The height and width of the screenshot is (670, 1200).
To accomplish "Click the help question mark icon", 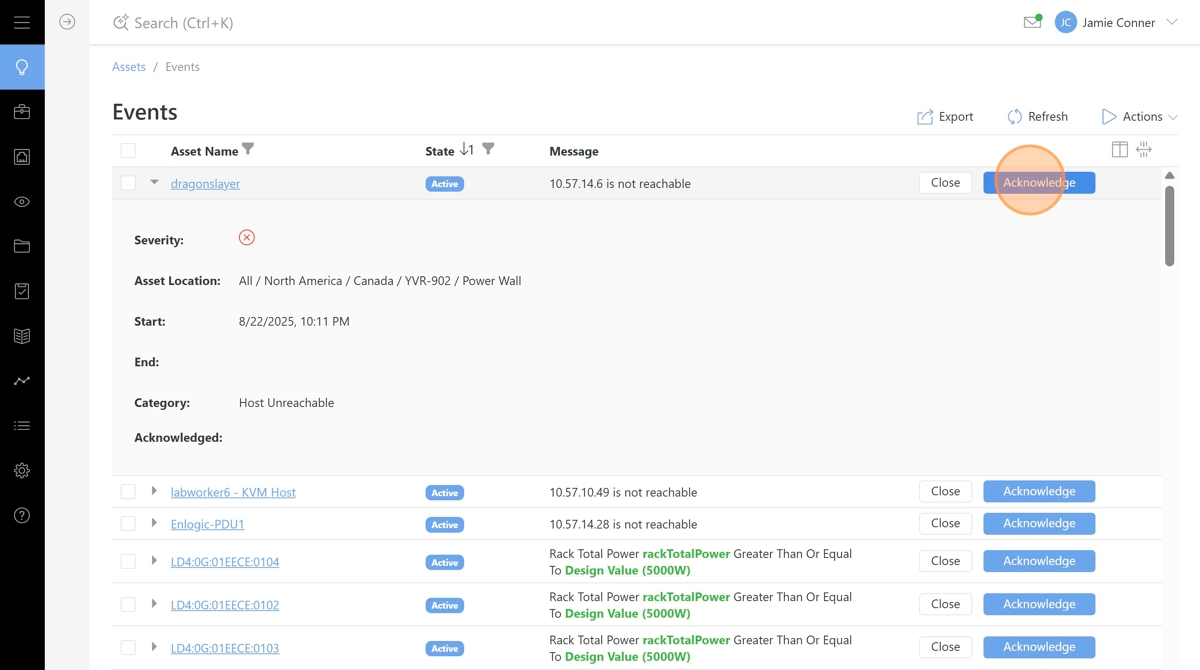I will pos(22,516).
